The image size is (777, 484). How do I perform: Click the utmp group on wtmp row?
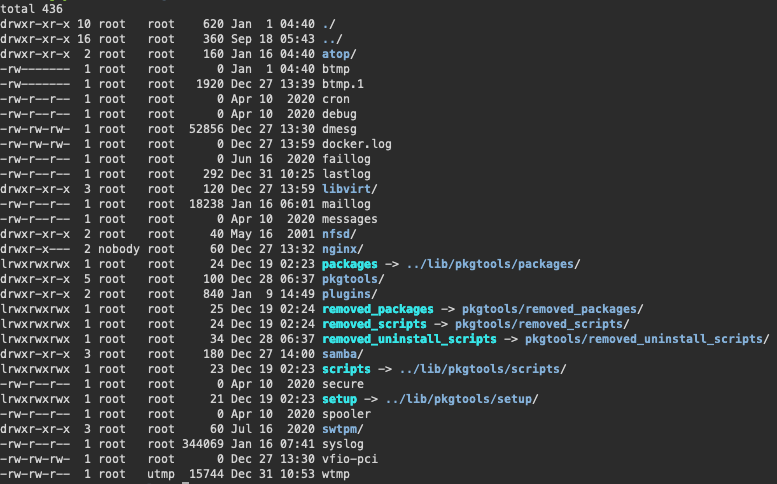pos(161,474)
